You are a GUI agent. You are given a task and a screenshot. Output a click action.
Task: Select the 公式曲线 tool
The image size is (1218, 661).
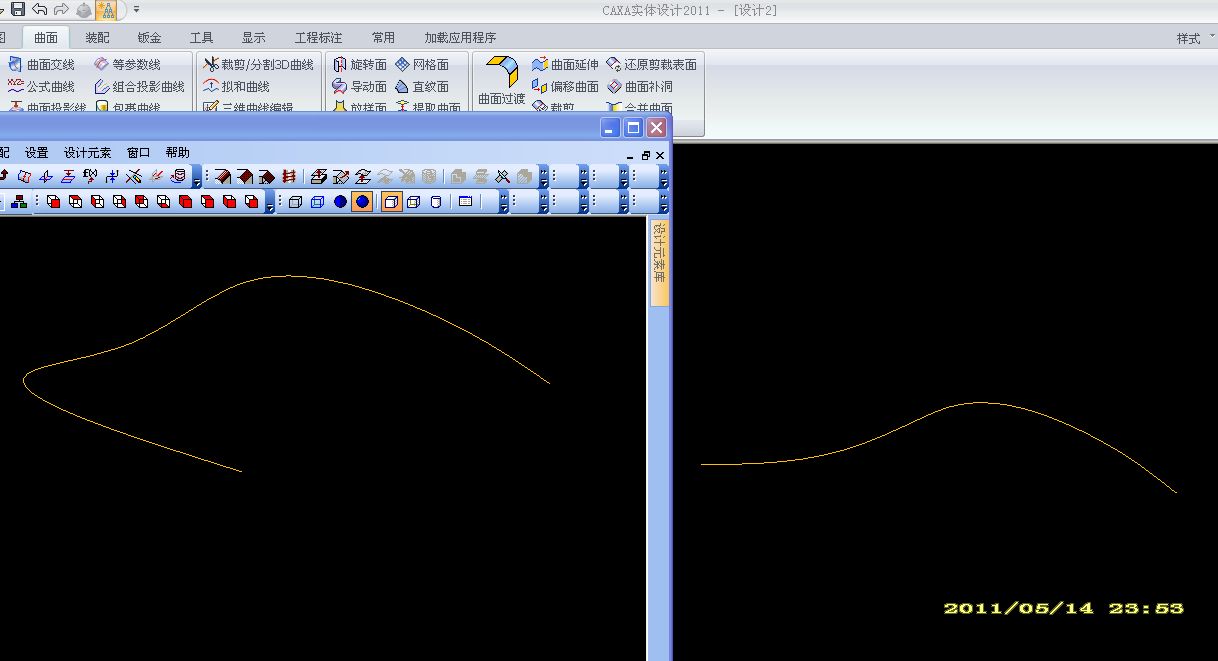(x=42, y=86)
